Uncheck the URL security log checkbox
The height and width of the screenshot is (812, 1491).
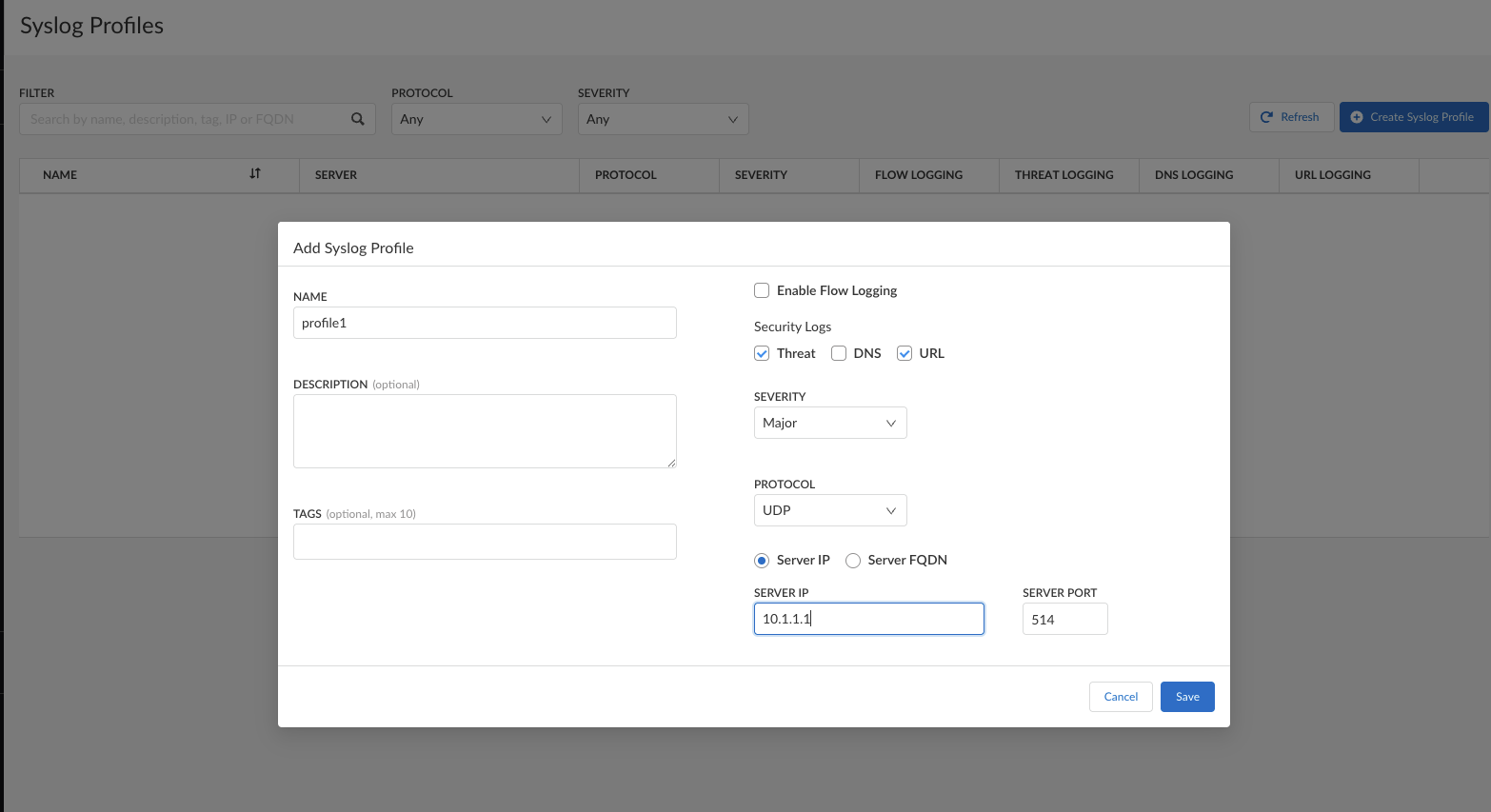(905, 353)
